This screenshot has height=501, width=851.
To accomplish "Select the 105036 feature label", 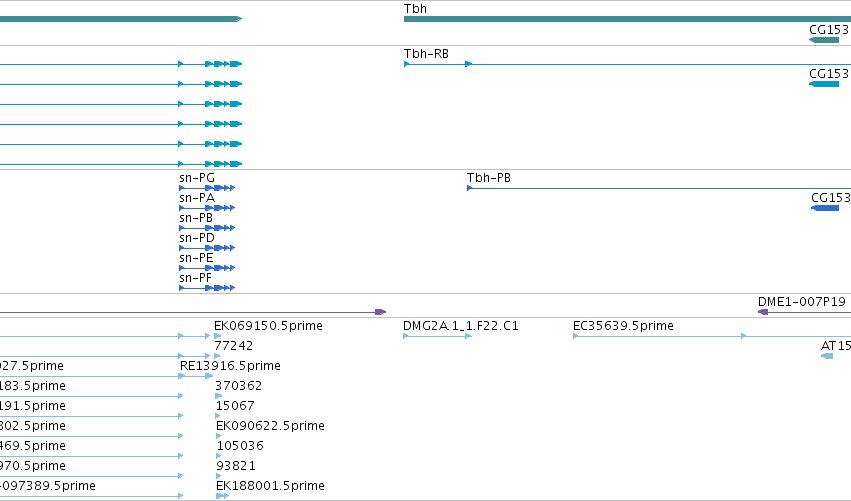I will pyautogui.click(x=240, y=446).
